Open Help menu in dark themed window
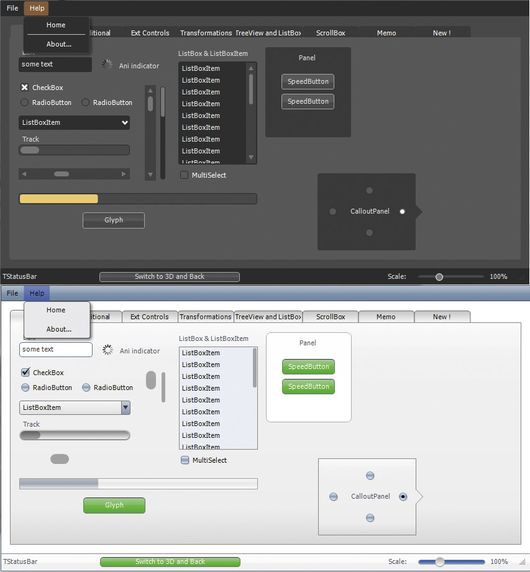 click(37, 8)
